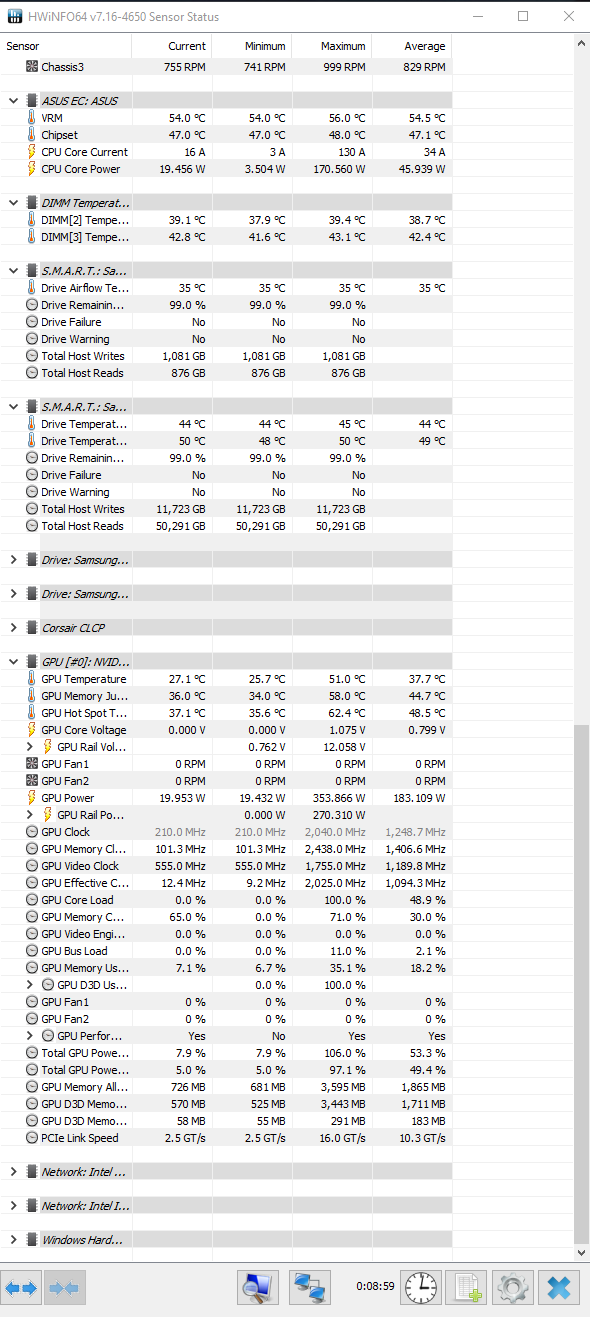This screenshot has height=1317, width=590.
Task: Select the CPU Core Power row
Action: click(x=226, y=169)
